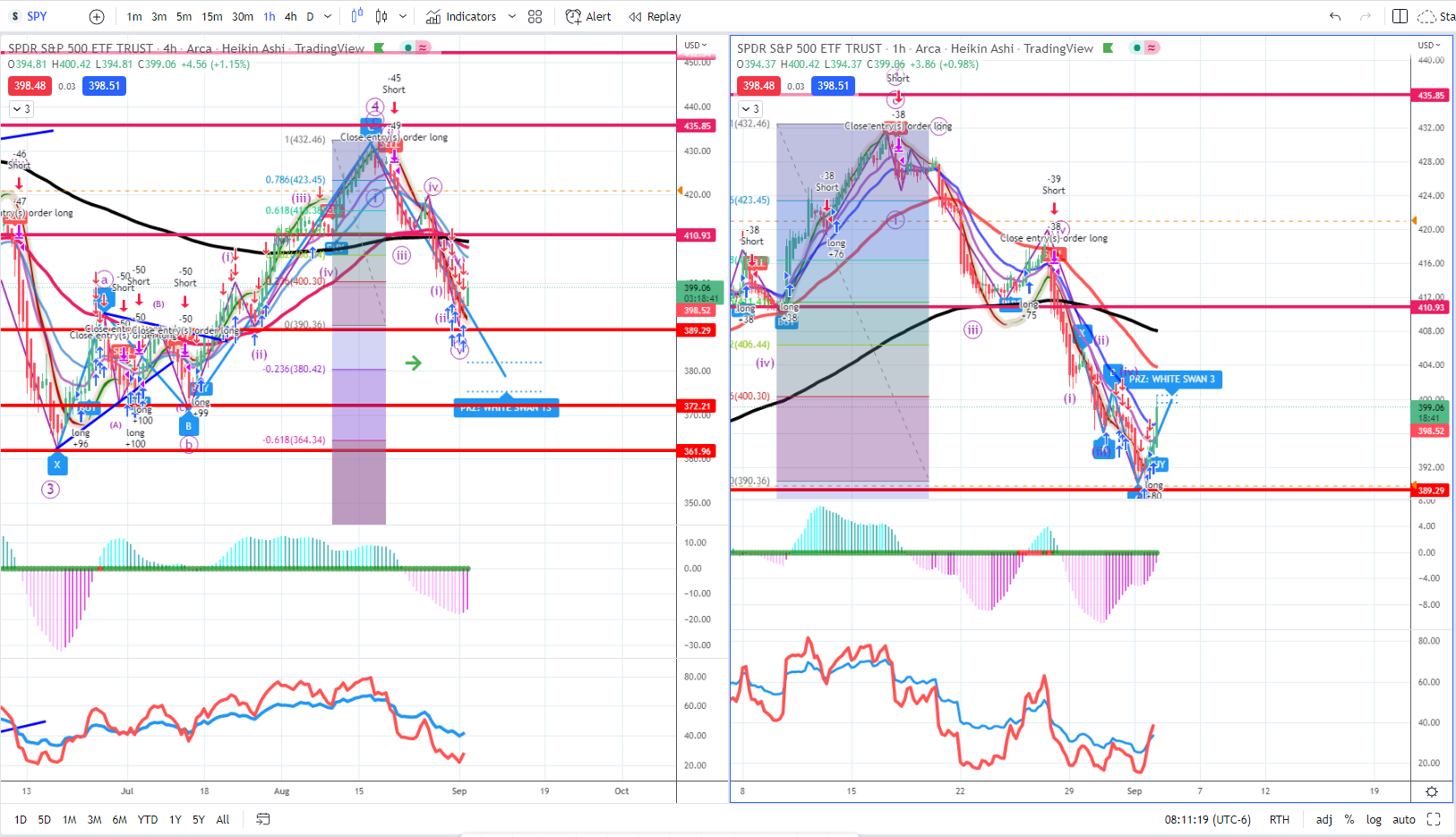Expand Indicators favorites dropdown arrow
This screenshot has height=837, width=1456.
point(512,16)
